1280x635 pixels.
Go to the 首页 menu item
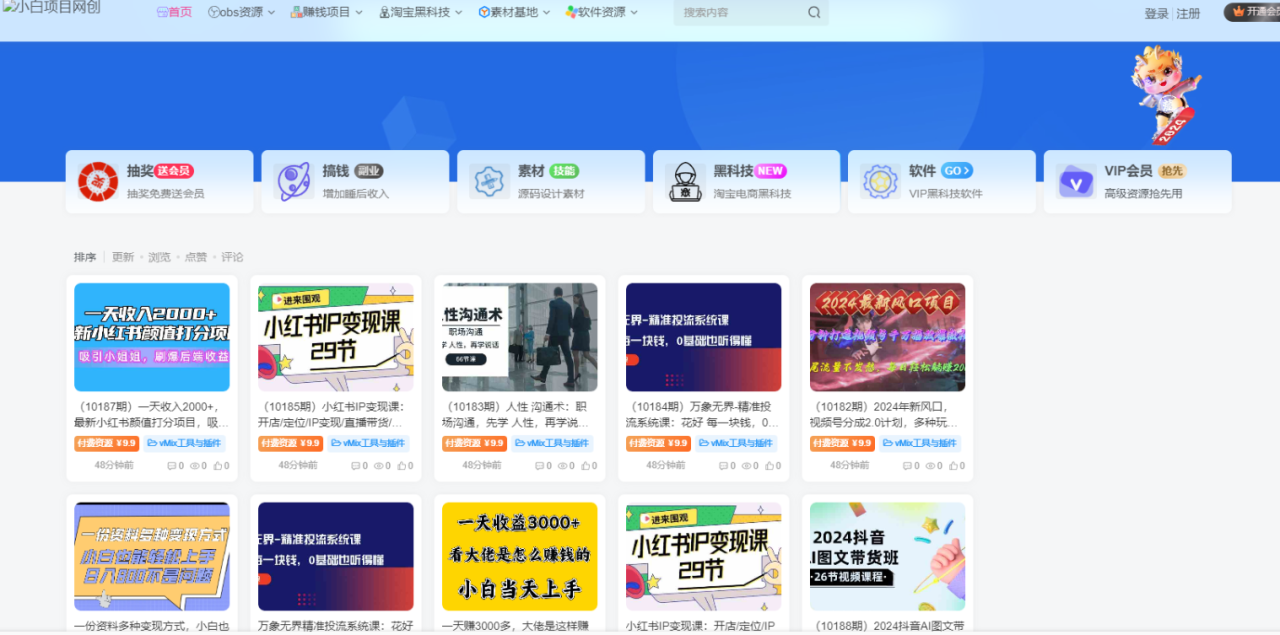173,13
